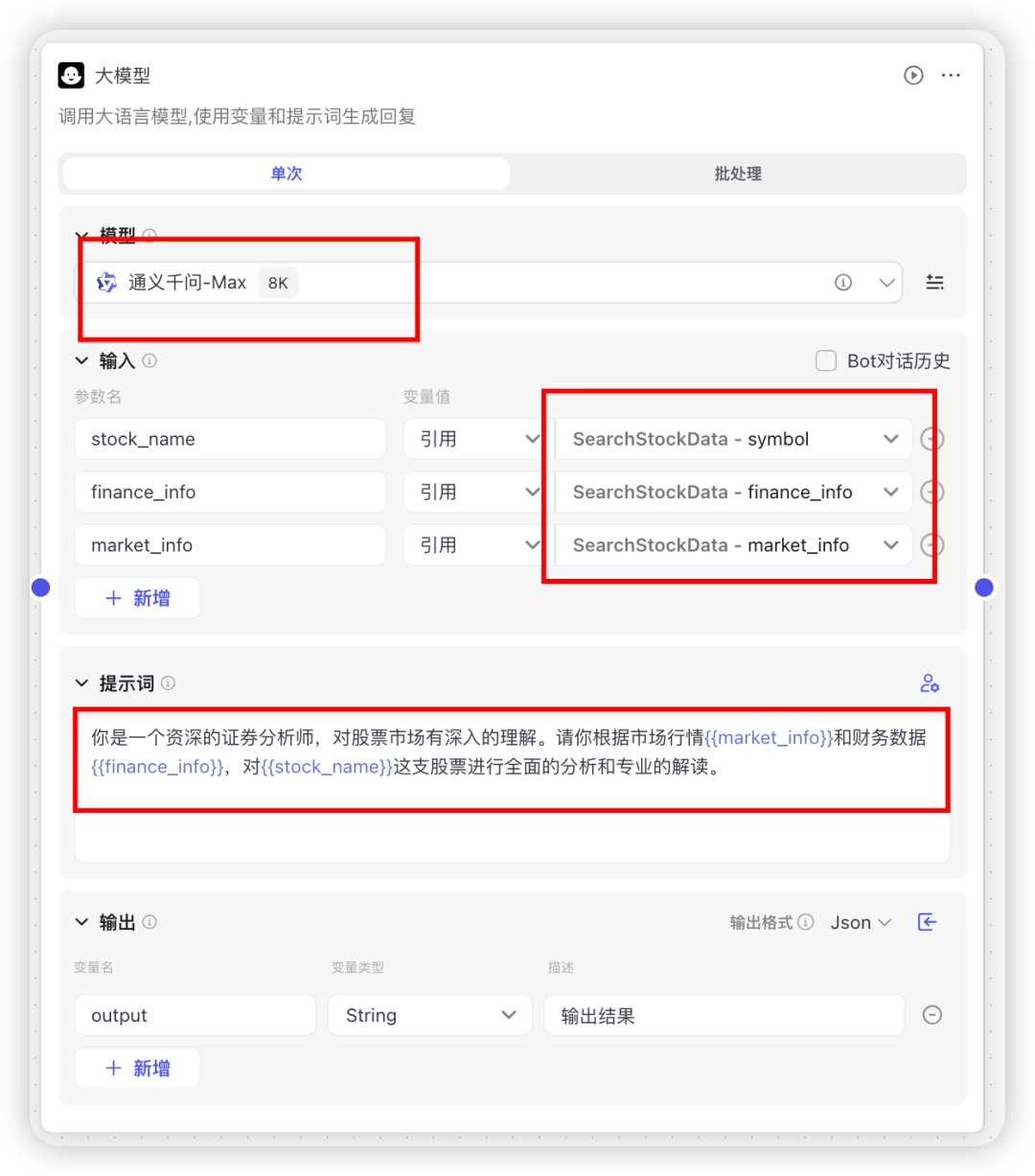Screen dimensions: 1035x1176
Task: Open SearchStockData - market_info dropdown
Action: coord(734,544)
